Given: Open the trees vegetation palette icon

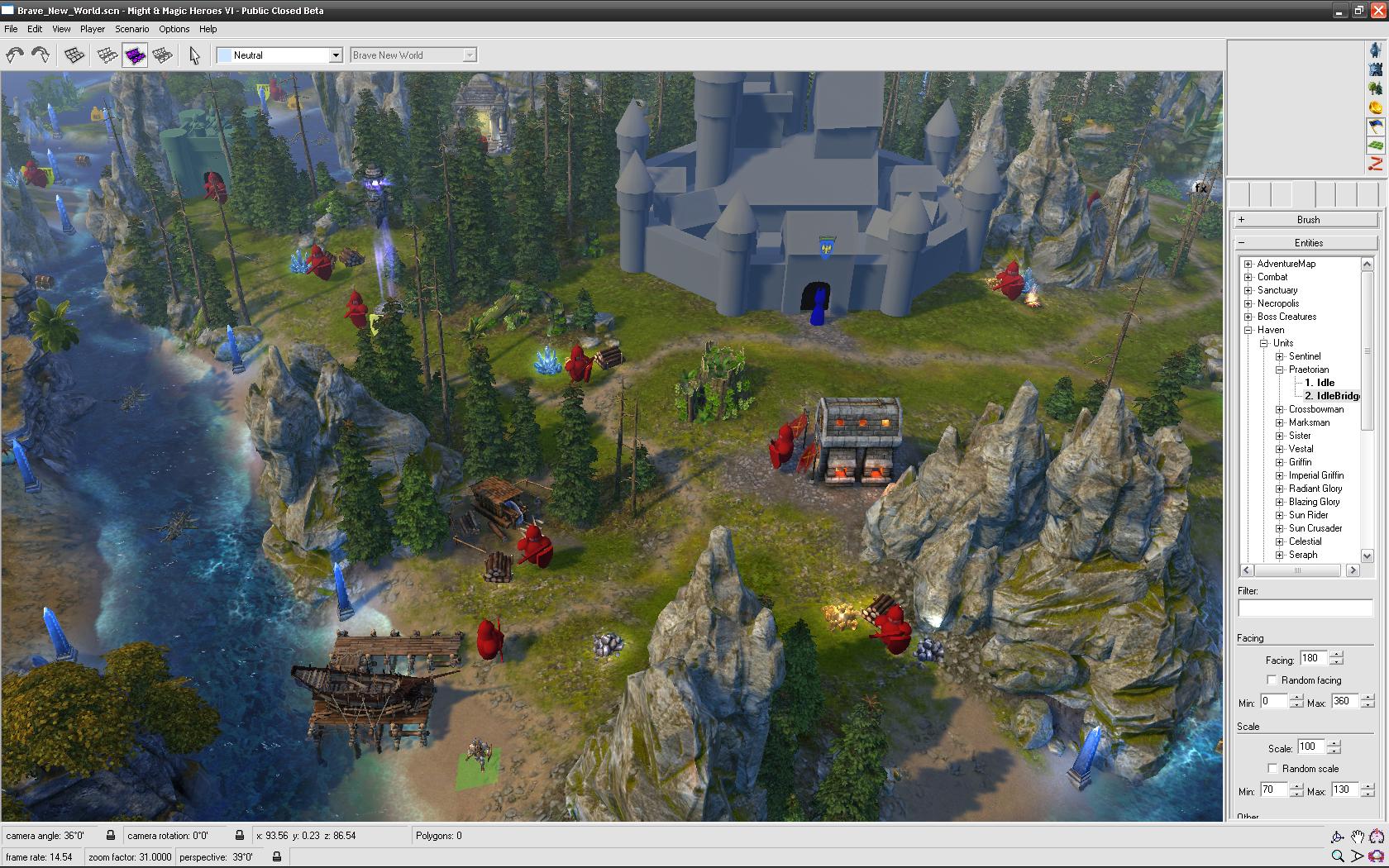Looking at the screenshot, I should 1376,88.
